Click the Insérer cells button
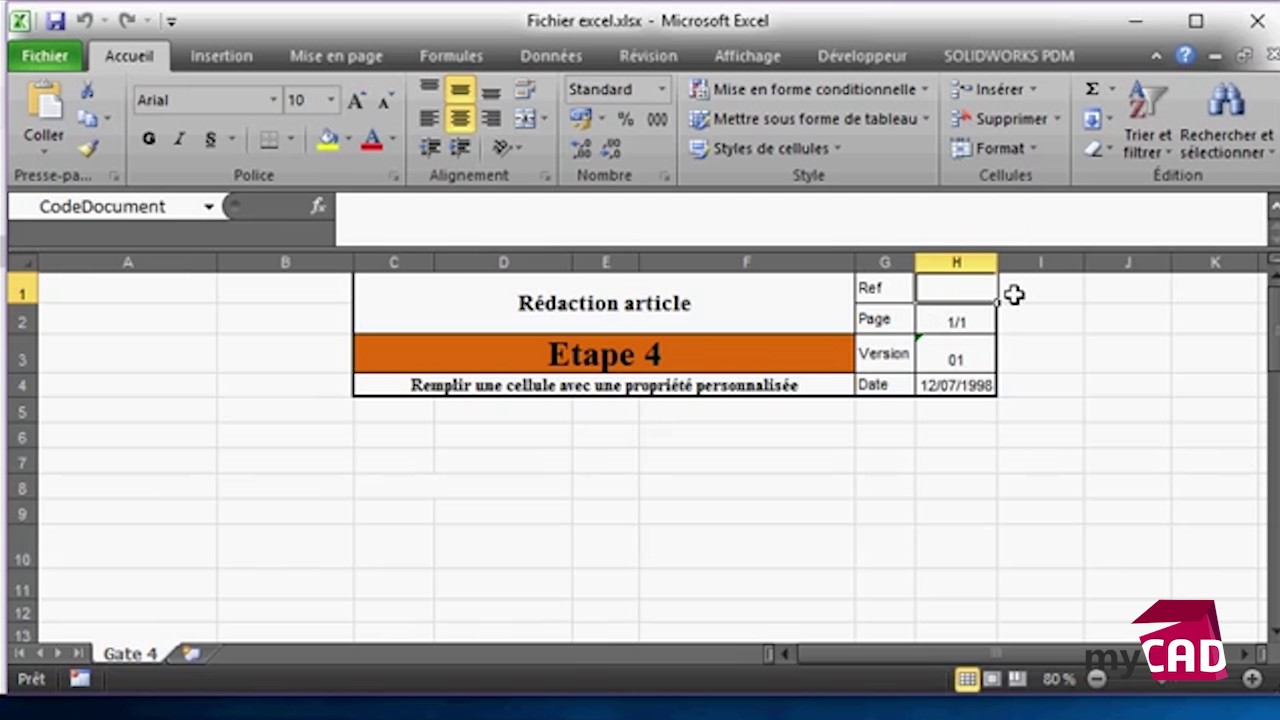 [994, 90]
